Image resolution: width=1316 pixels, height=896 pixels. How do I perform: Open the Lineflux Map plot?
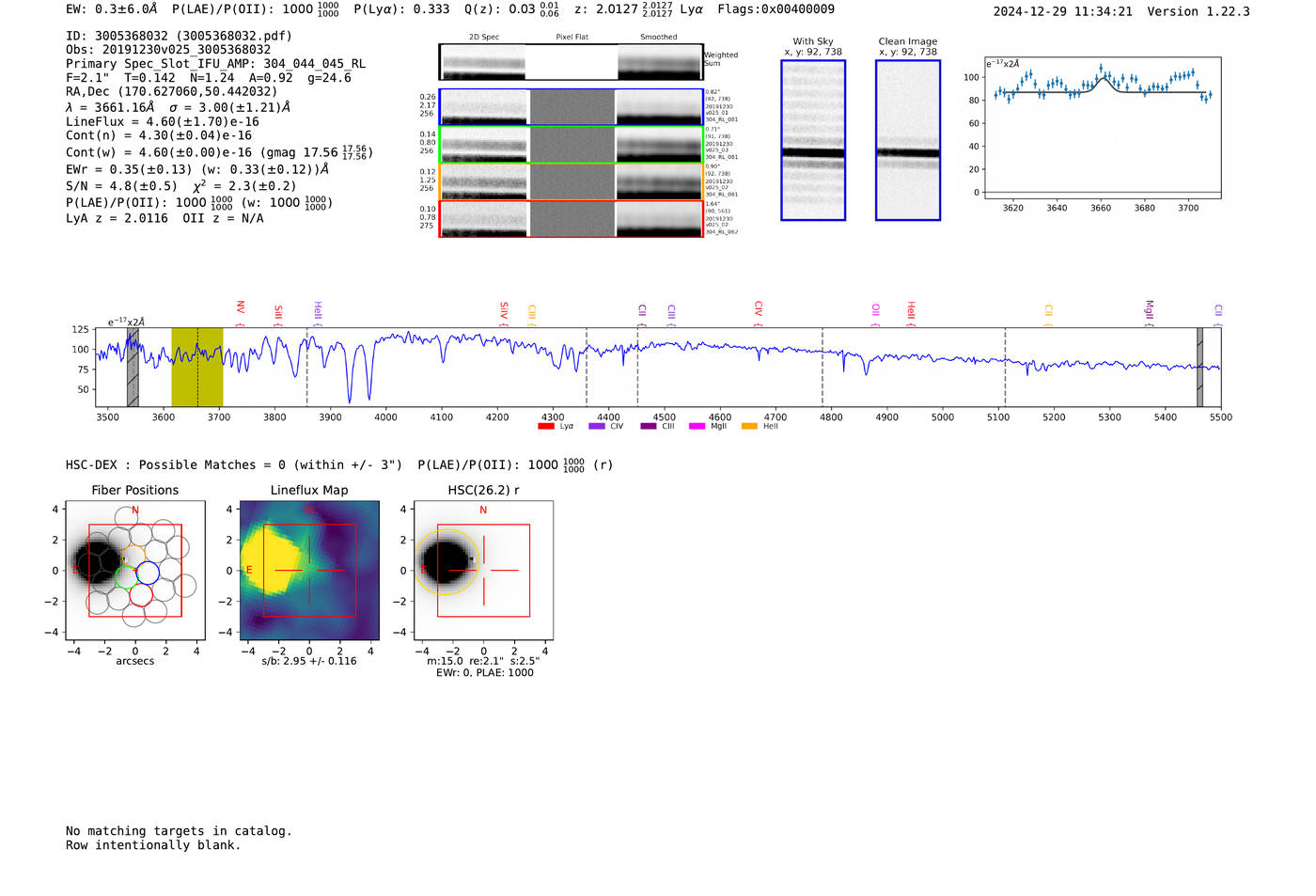pyautogui.click(x=309, y=571)
